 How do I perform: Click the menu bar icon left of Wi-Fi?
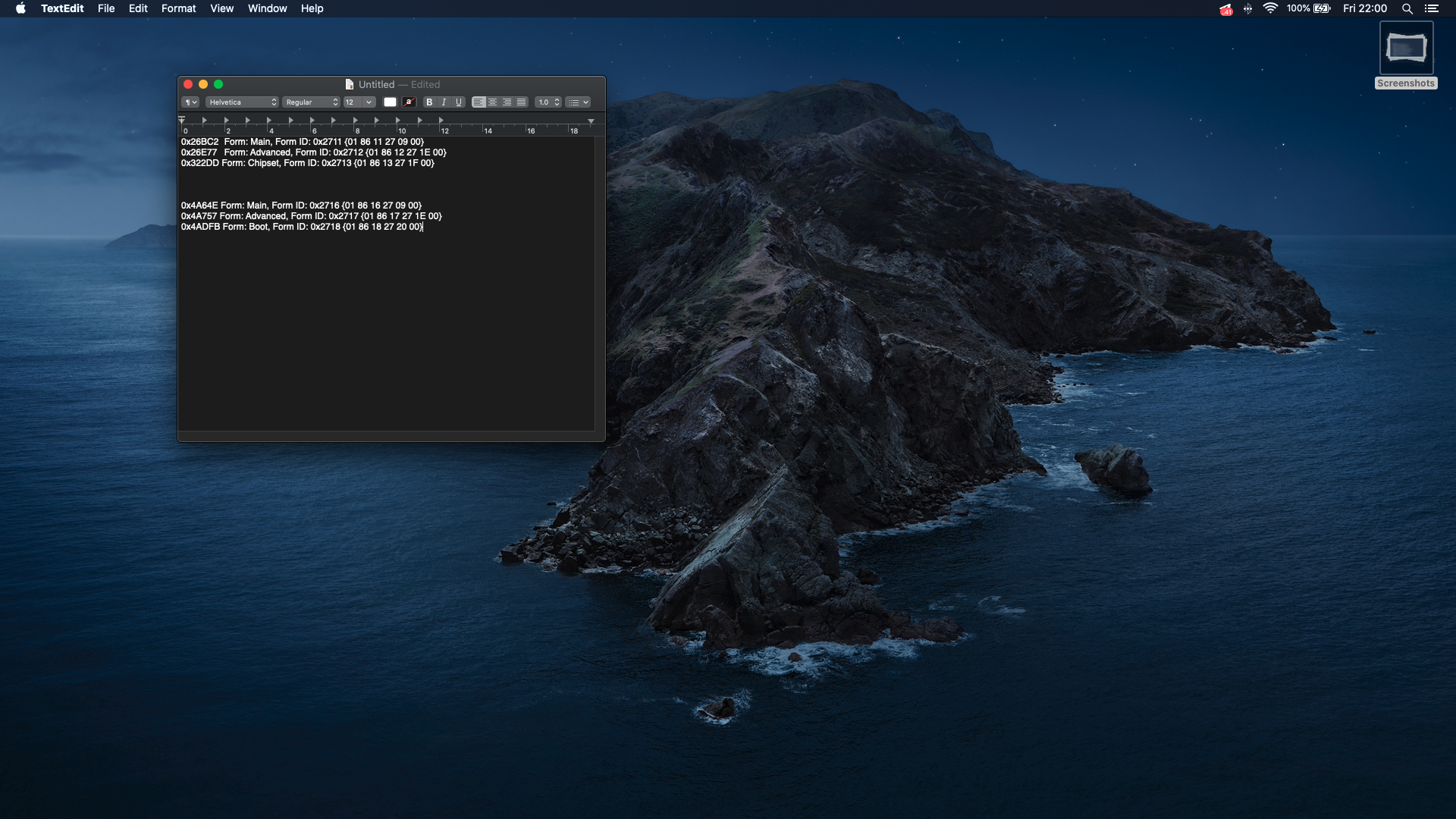1247,8
